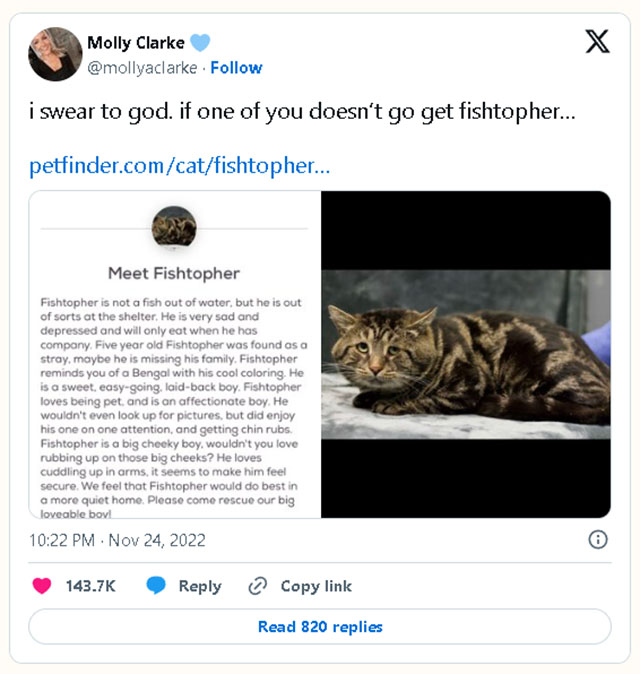Image resolution: width=640 pixels, height=674 pixels.
Task: Open the 10:22 PM Nov 24, 2022 timestamp
Action: point(117,540)
